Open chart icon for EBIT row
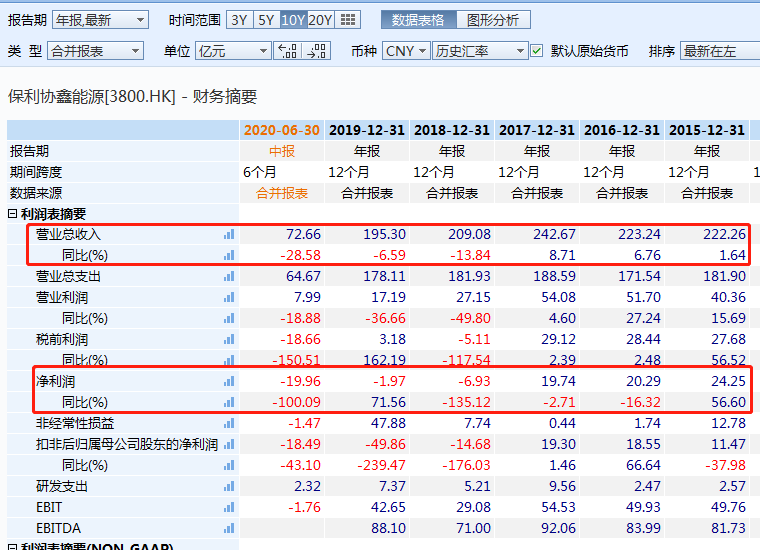 (229, 507)
